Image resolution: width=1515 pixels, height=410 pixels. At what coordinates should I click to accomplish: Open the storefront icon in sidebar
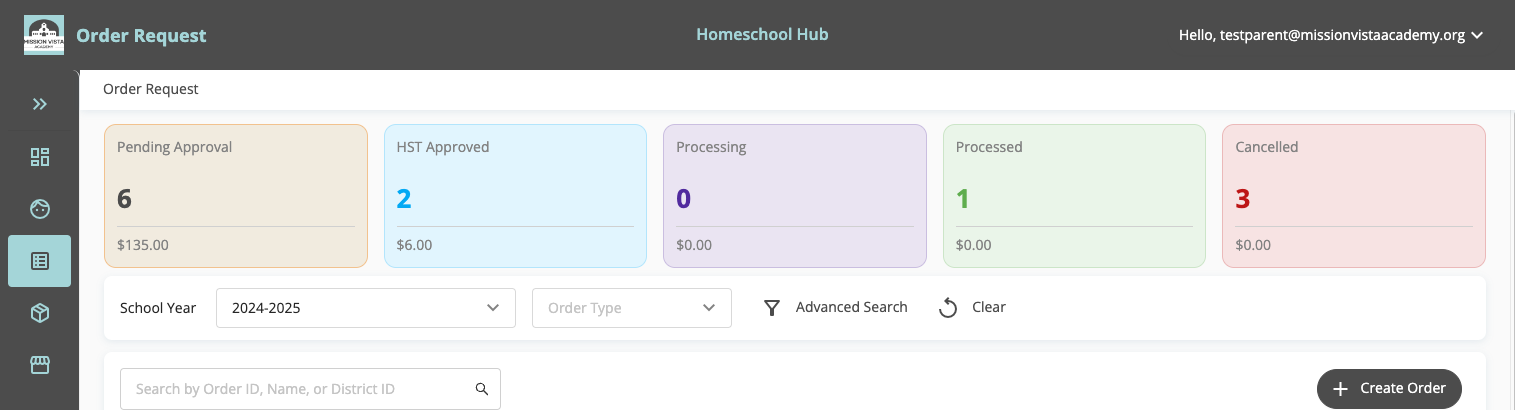tap(40, 365)
